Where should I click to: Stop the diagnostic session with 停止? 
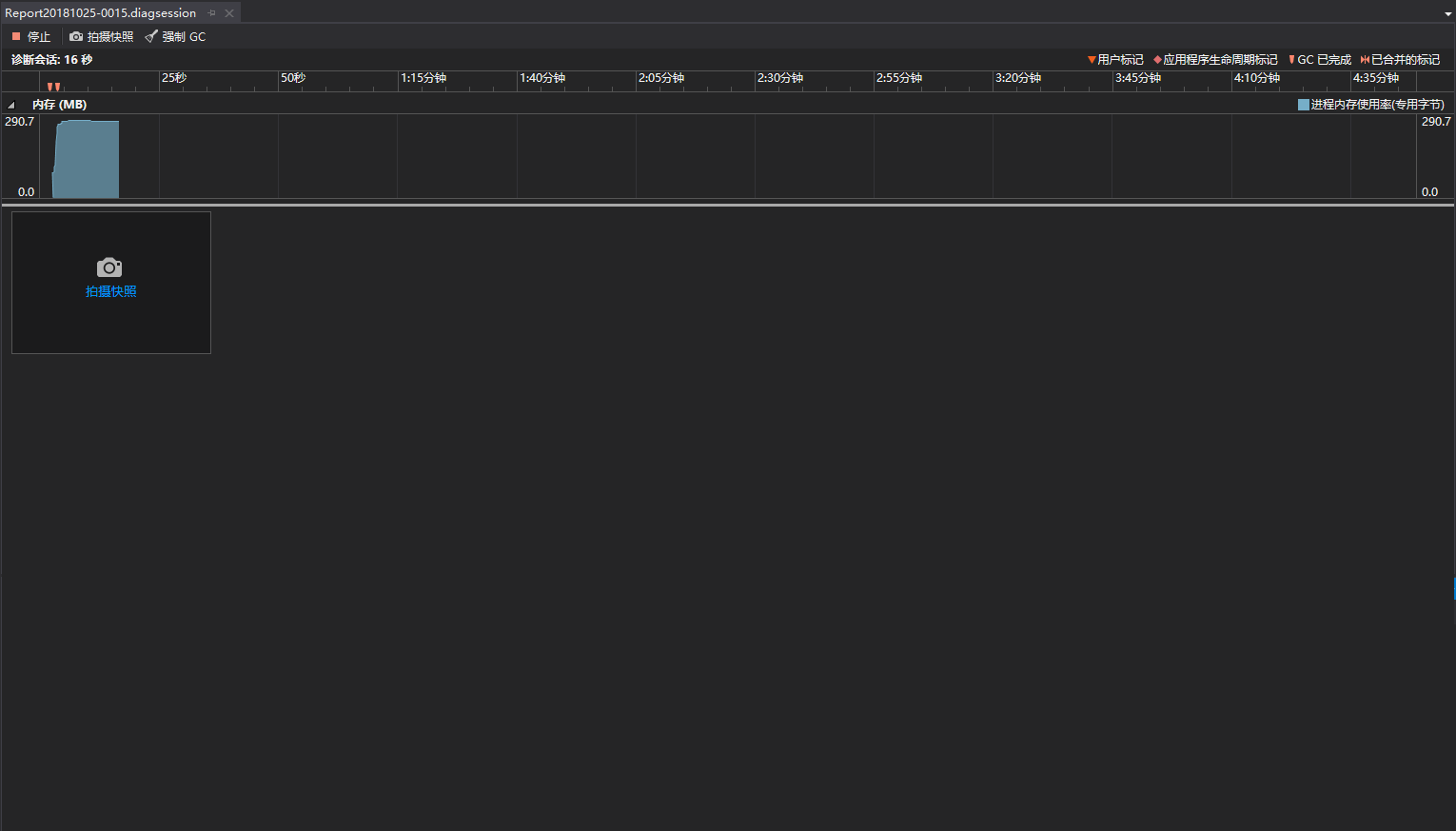point(31,36)
